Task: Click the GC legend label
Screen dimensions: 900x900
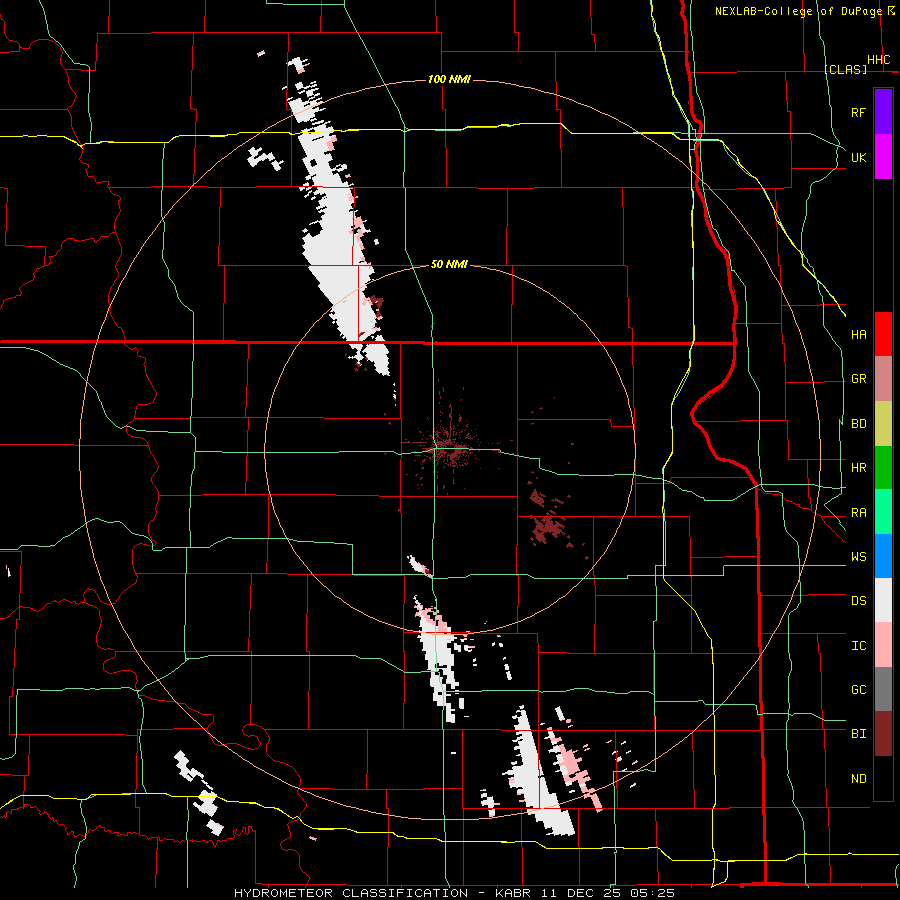Action: 858,690
